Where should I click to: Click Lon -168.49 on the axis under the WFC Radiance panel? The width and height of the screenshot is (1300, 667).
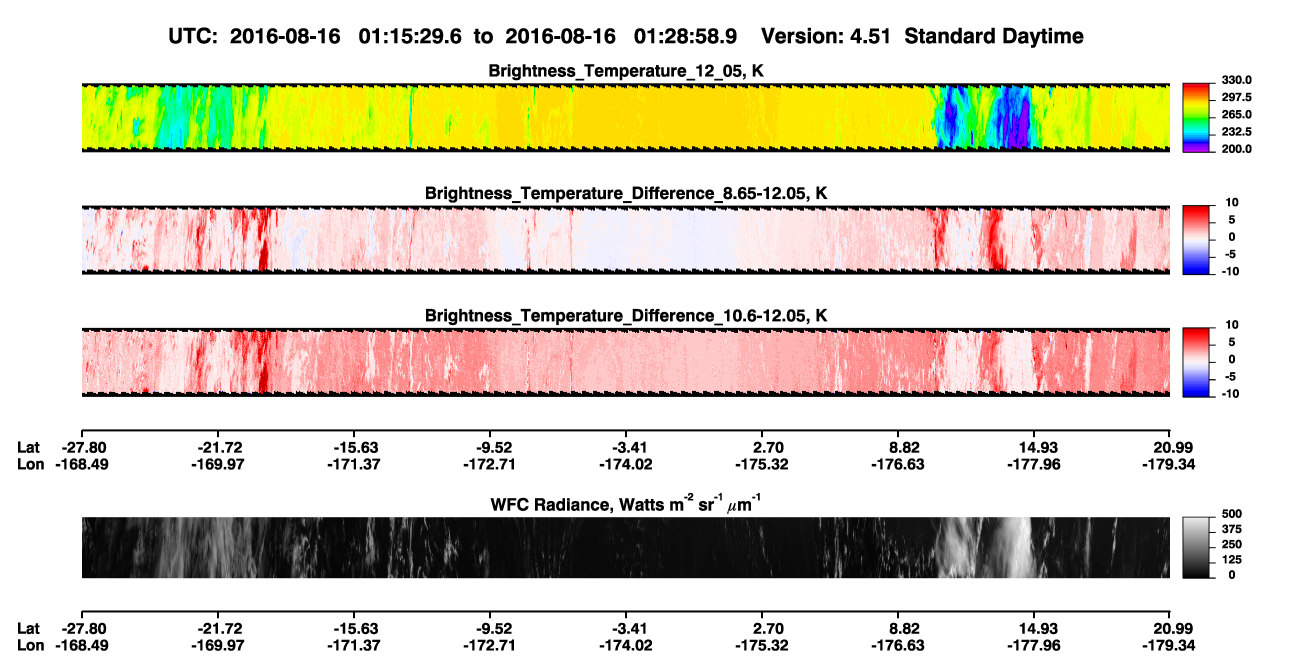click(x=81, y=645)
